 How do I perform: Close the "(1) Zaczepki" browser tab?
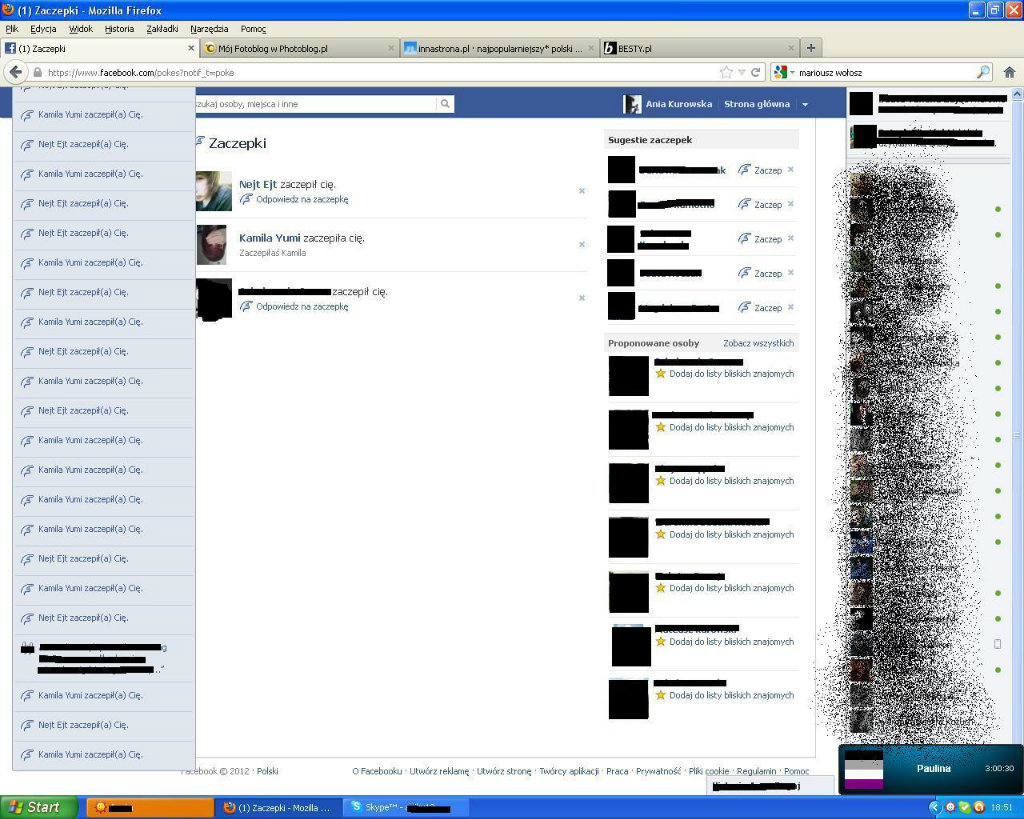pyautogui.click(x=191, y=48)
